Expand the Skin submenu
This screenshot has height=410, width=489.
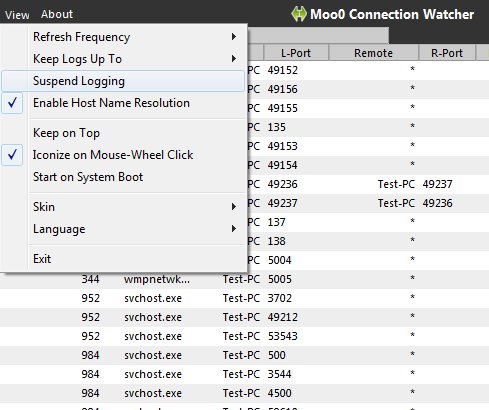123,207
